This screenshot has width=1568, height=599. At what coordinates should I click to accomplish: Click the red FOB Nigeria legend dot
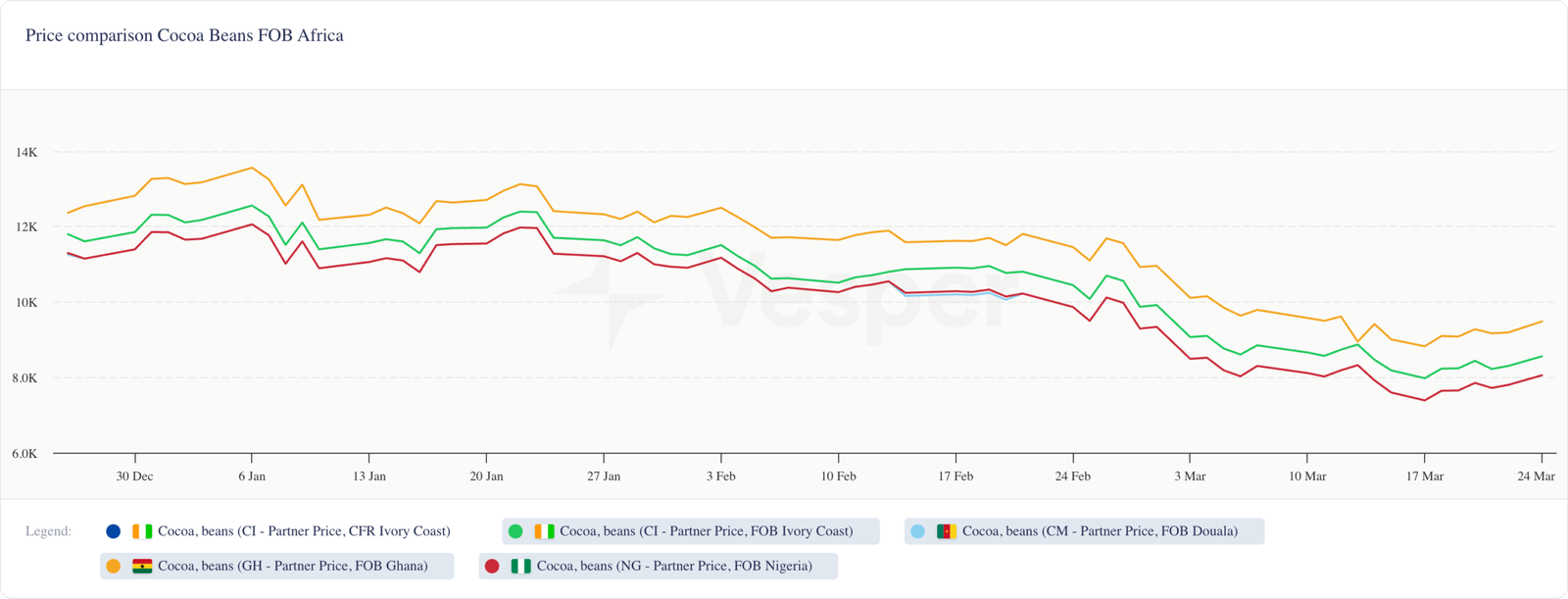tap(492, 566)
